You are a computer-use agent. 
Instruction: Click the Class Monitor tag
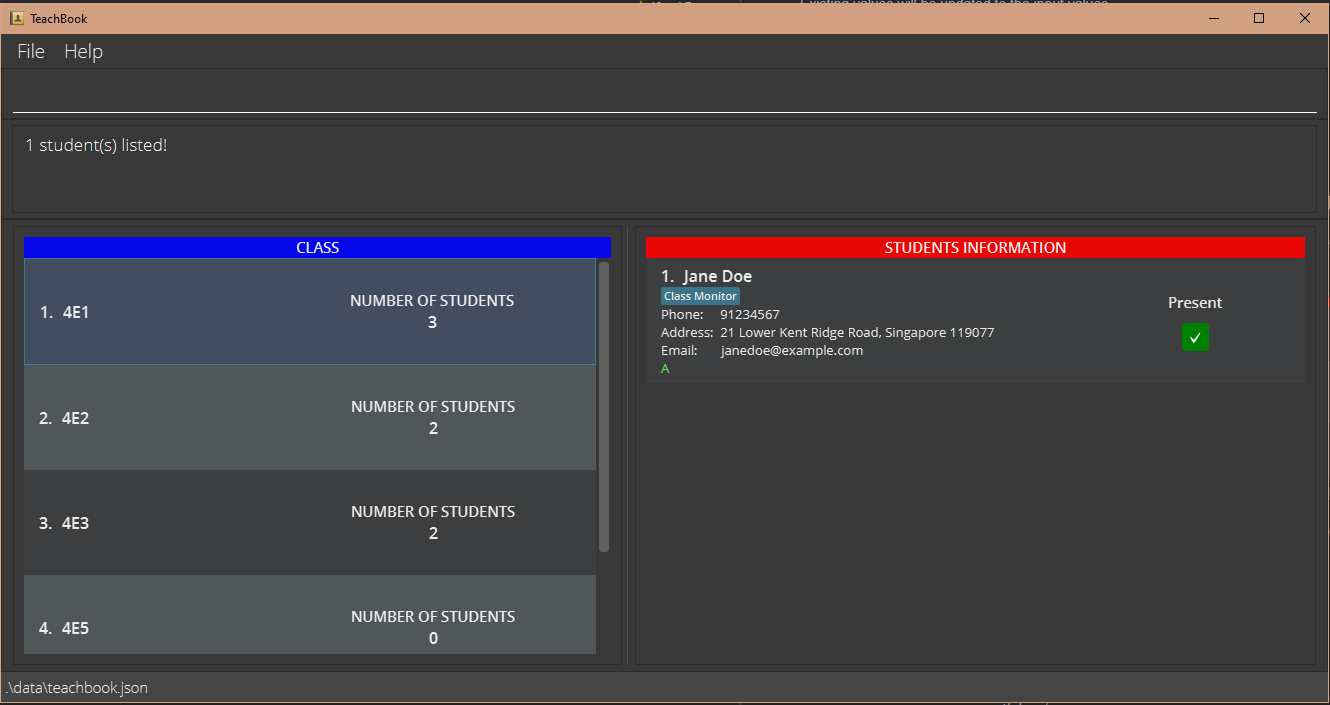click(700, 296)
